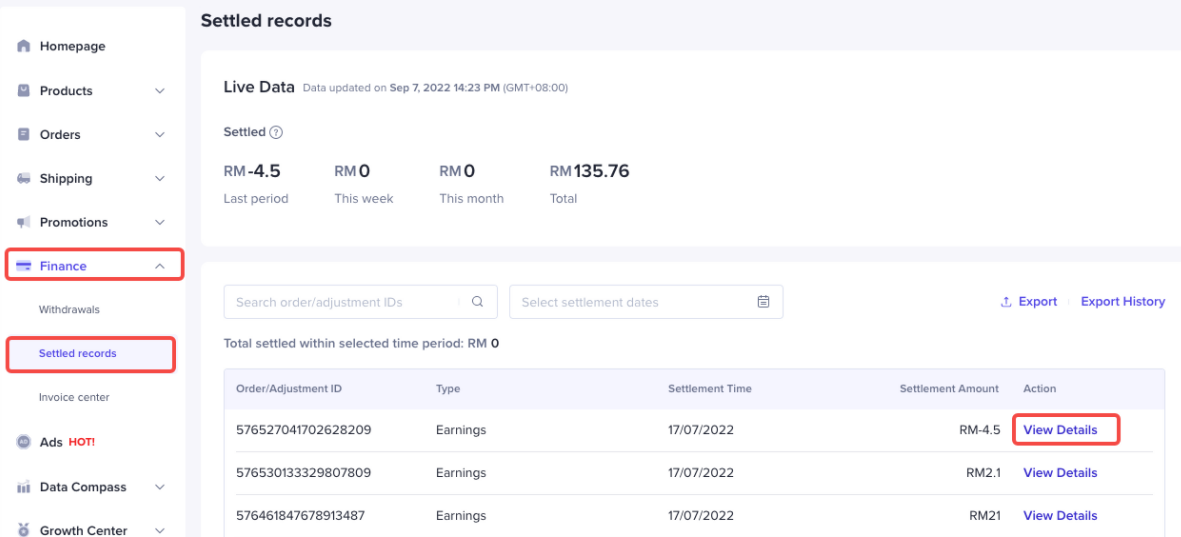Expand the Growth Center chevron

coord(159,531)
